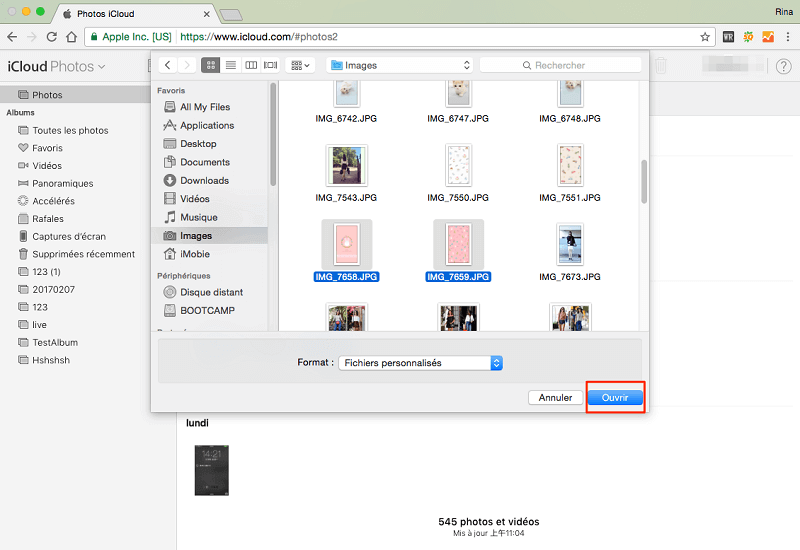Click the Ouvrir button
The width and height of the screenshot is (800, 550).
615,397
